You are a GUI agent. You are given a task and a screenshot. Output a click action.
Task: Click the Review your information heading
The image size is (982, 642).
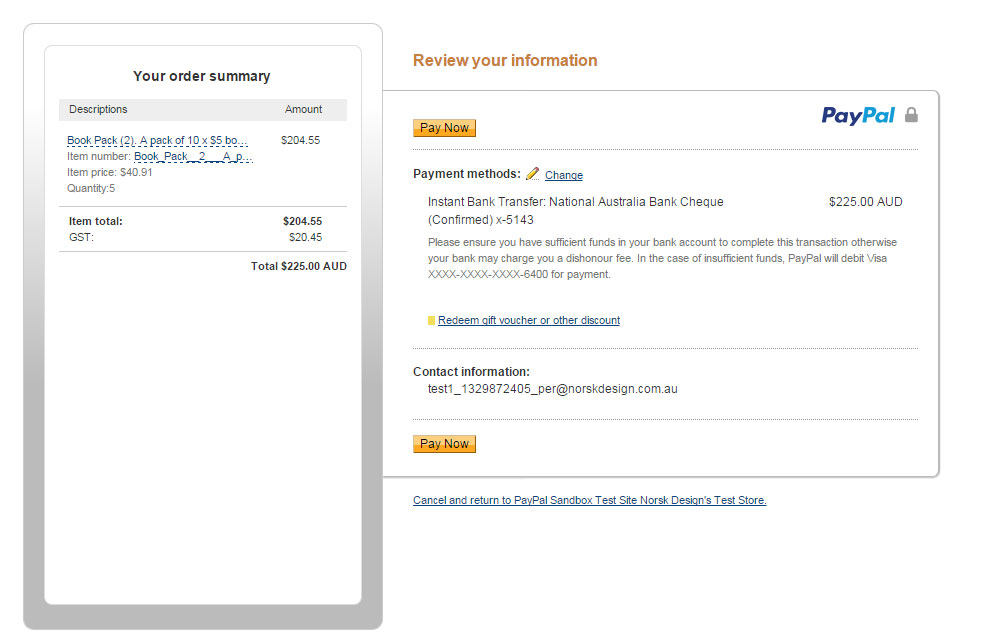(x=505, y=61)
